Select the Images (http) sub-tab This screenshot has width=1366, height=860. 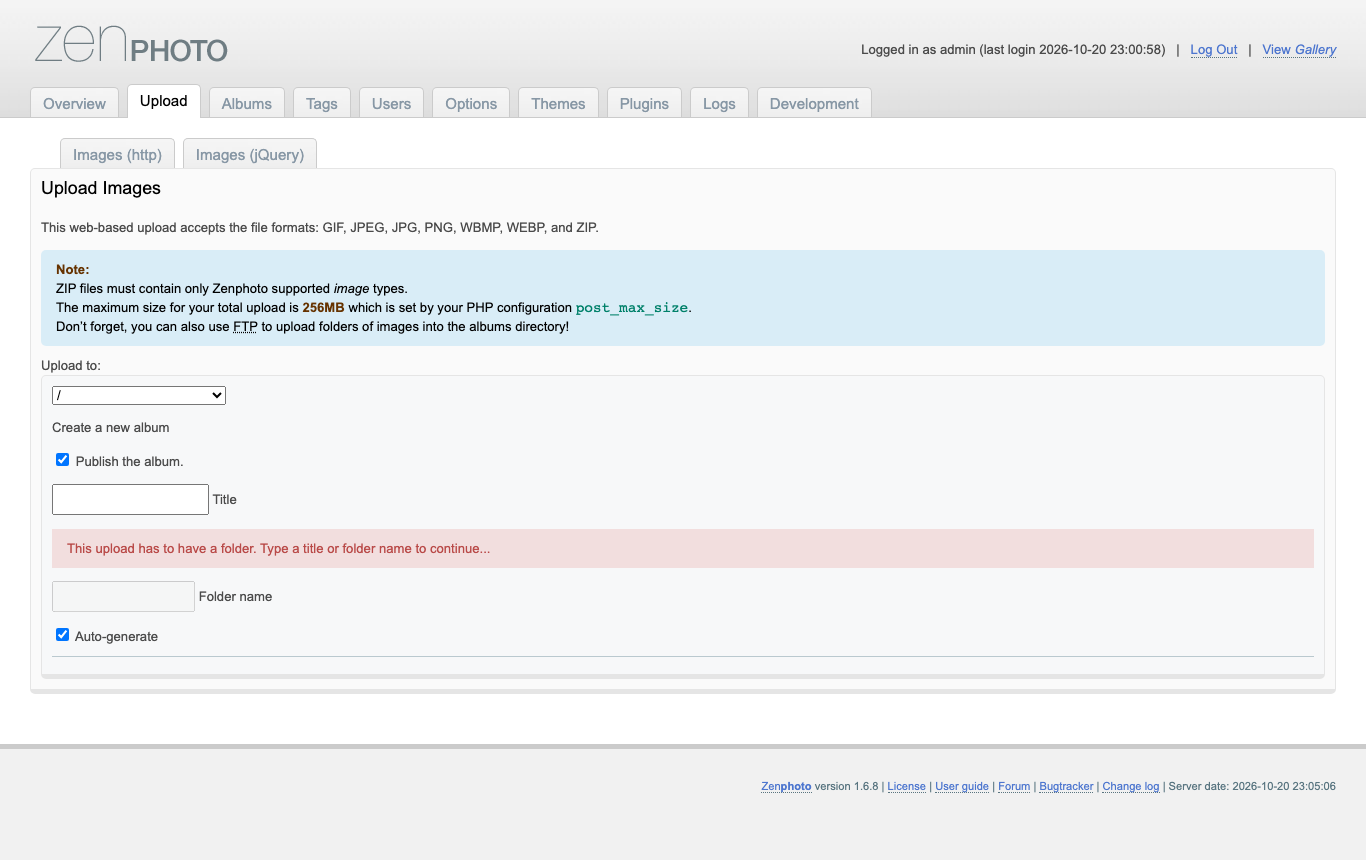coord(118,154)
